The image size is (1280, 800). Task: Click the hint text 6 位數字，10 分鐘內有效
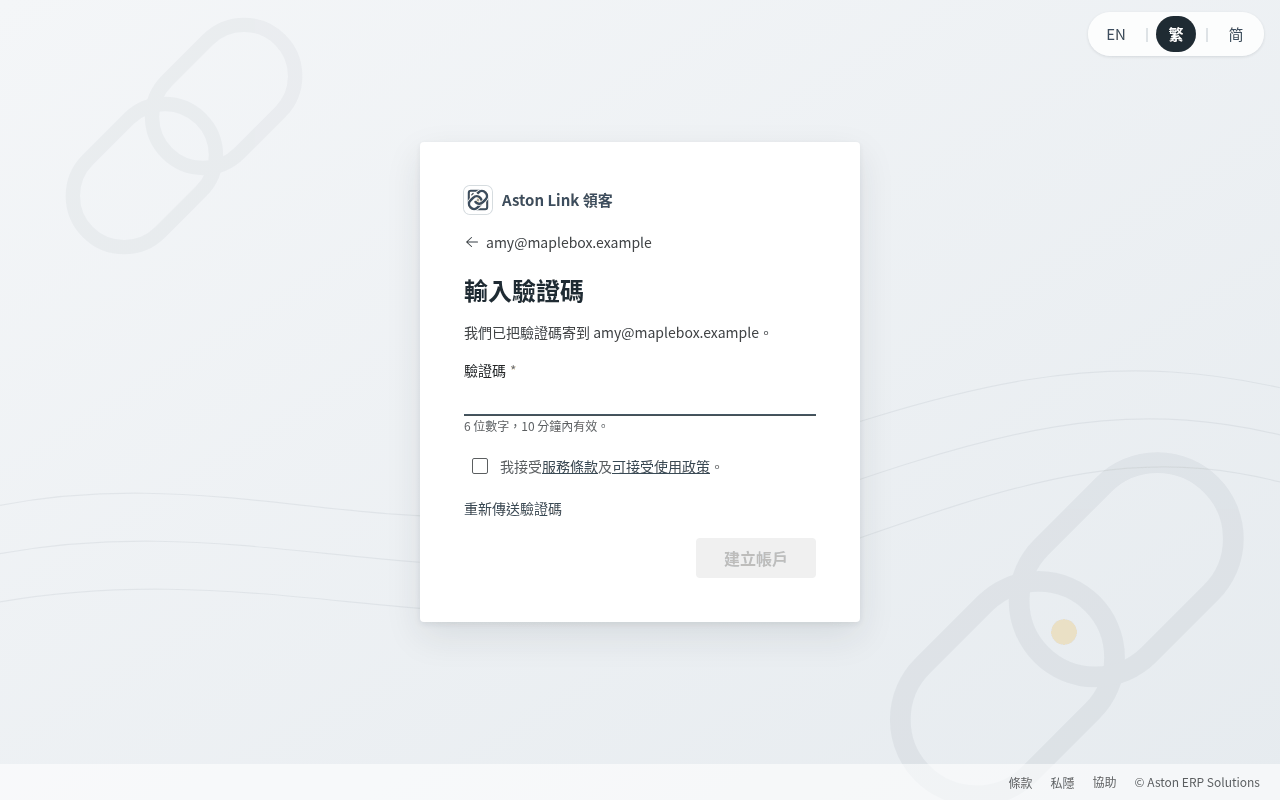[536, 426]
